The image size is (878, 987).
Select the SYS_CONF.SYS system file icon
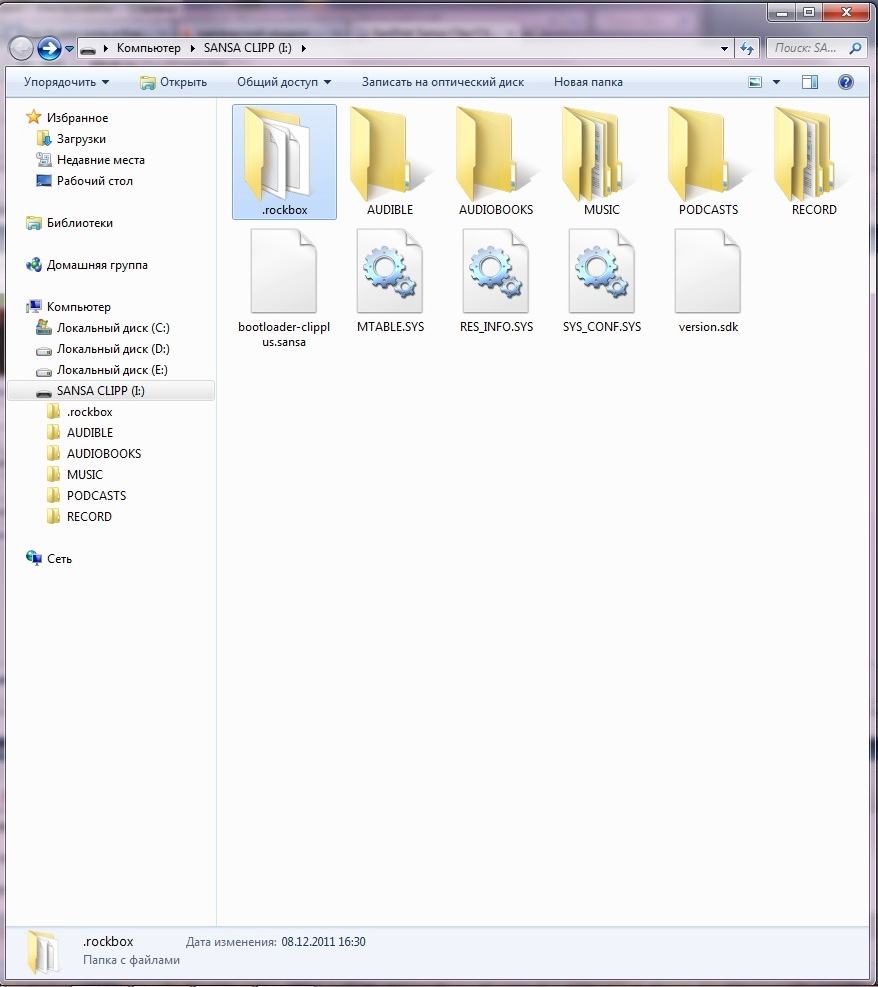pos(602,271)
